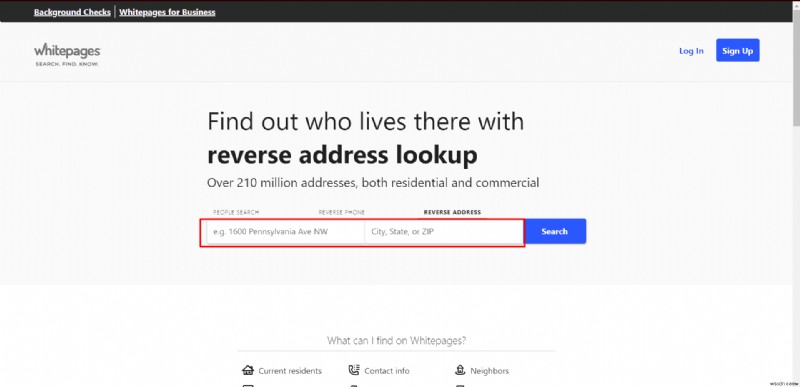
Task: Click the Current residents house icon
Action: tap(248, 370)
